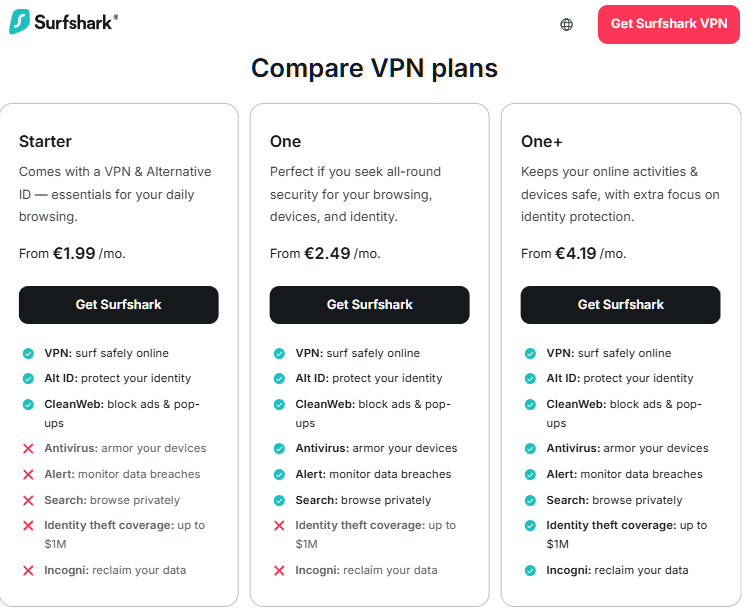750x615 pixels.
Task: Click Starter plan's VPN checkmark icon
Action: (x=27, y=353)
